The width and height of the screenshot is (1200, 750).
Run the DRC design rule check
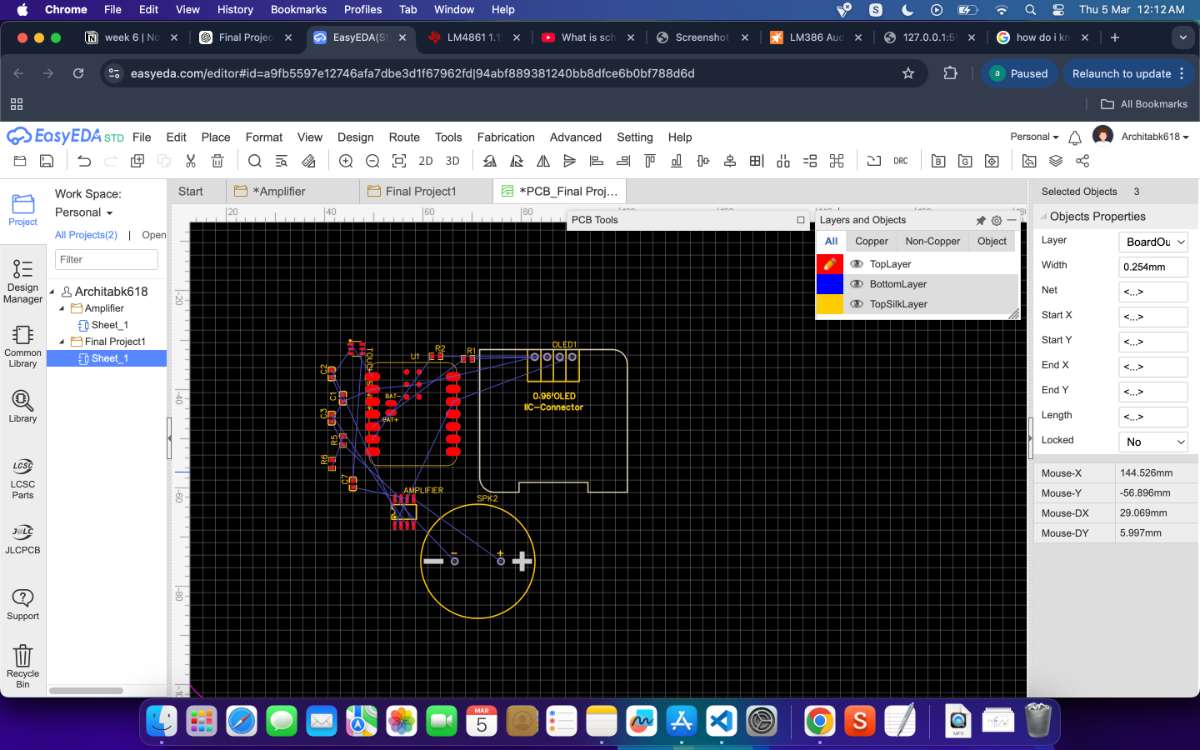pos(901,161)
